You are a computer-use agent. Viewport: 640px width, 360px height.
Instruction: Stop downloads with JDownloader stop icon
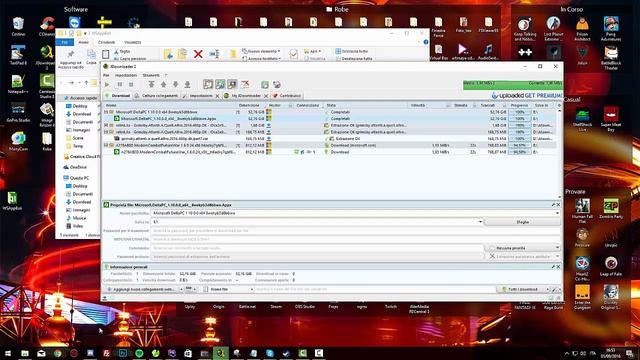pos(131,84)
